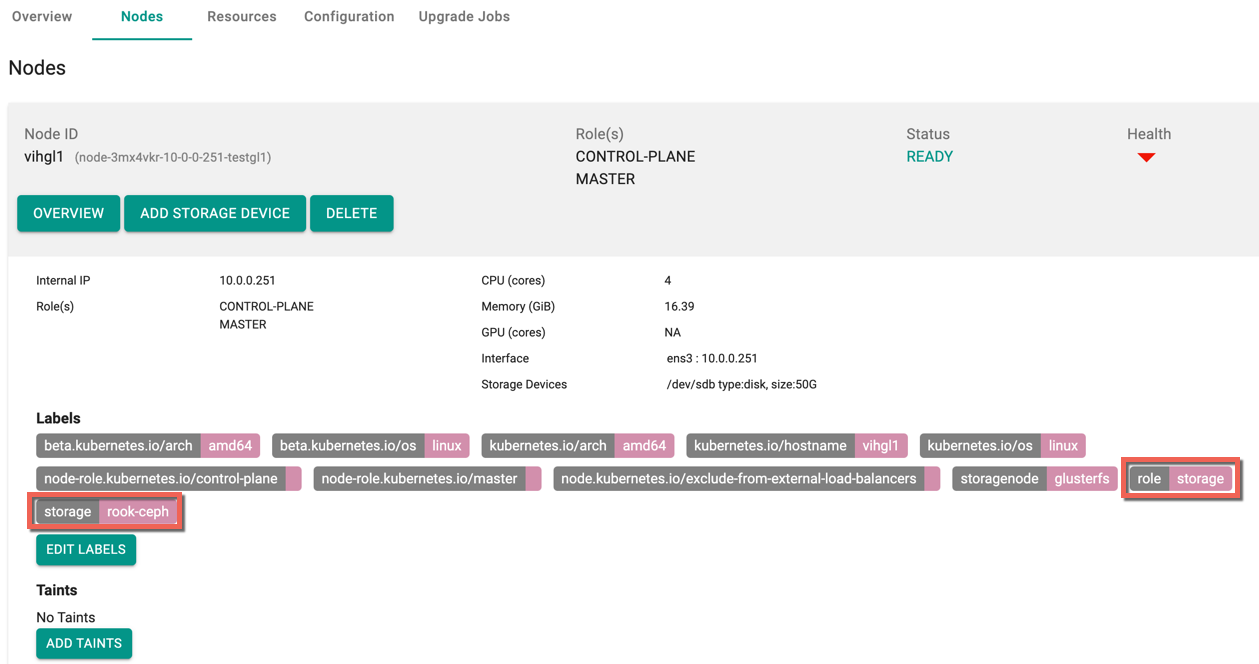Screen dimensions: 1259x664
Task: Click the storagenode glusterfs label
Action: point(1034,479)
